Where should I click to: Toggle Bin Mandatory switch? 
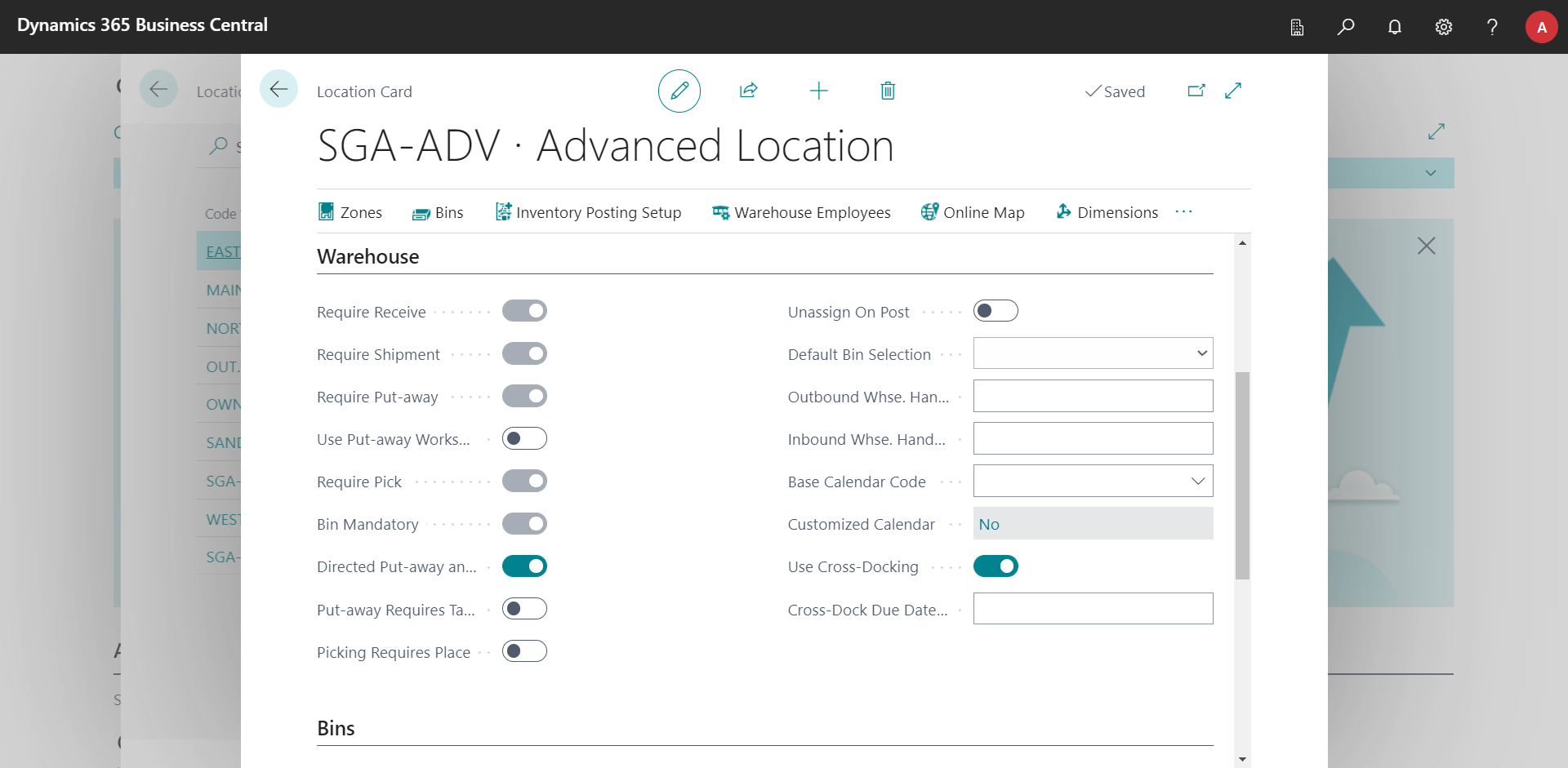pos(524,523)
